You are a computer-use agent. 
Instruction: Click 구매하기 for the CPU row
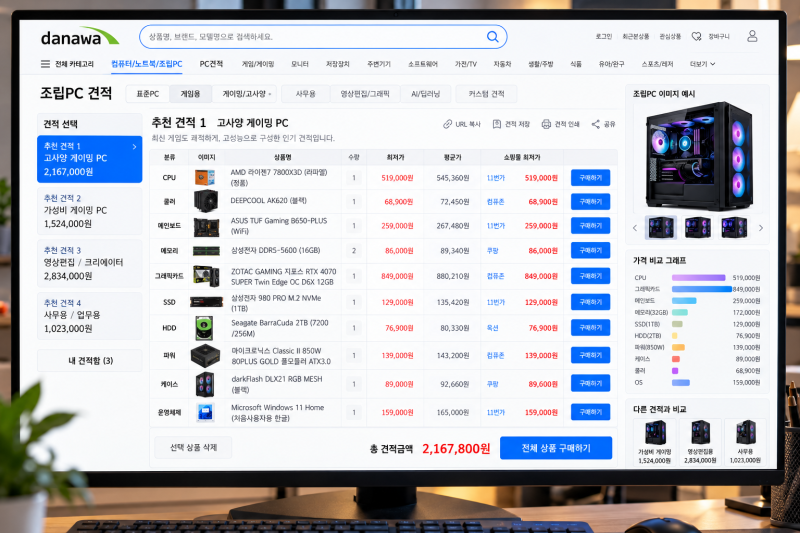590,177
